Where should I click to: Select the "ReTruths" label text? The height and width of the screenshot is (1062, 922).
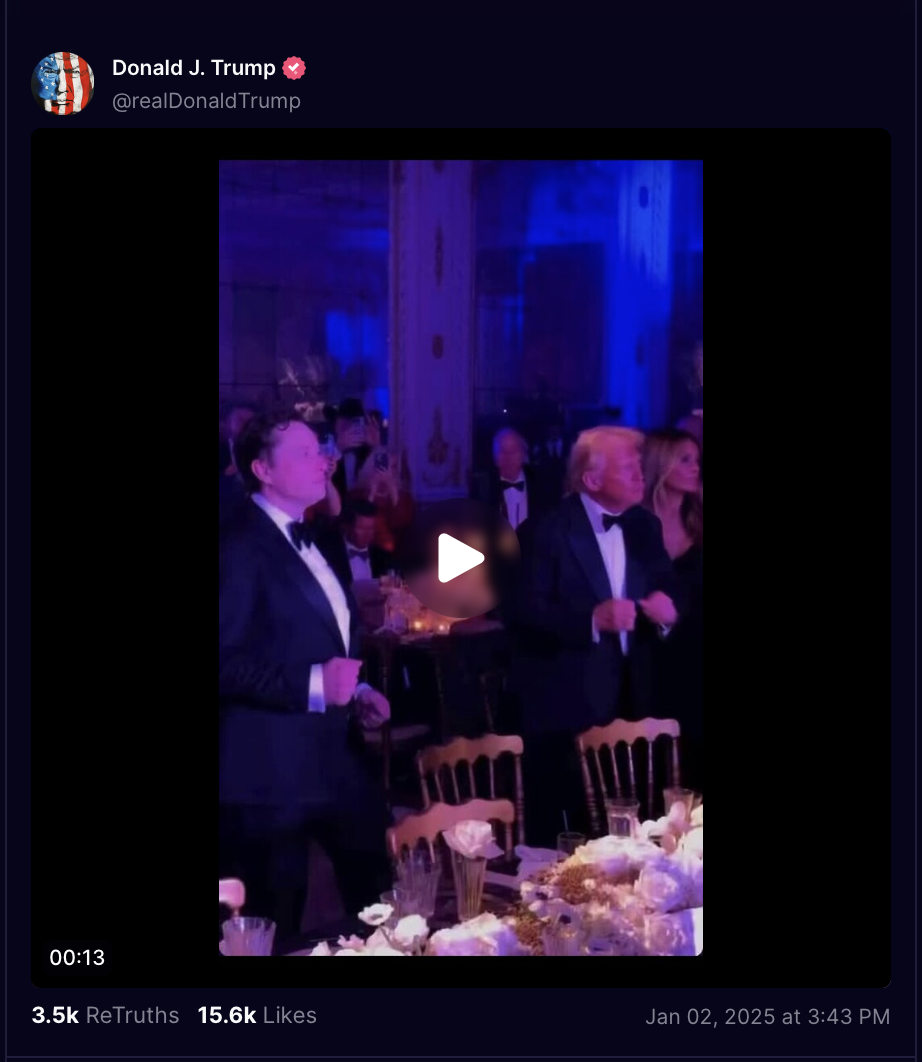pos(133,1015)
